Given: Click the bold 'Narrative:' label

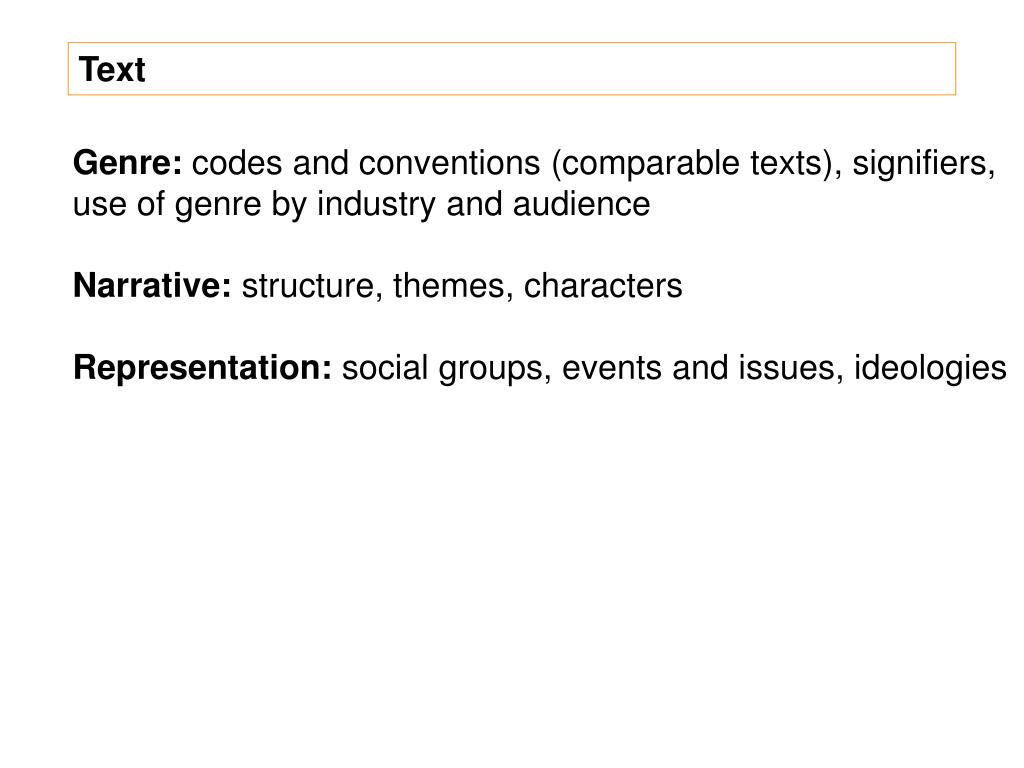Looking at the screenshot, I should (x=152, y=285).
